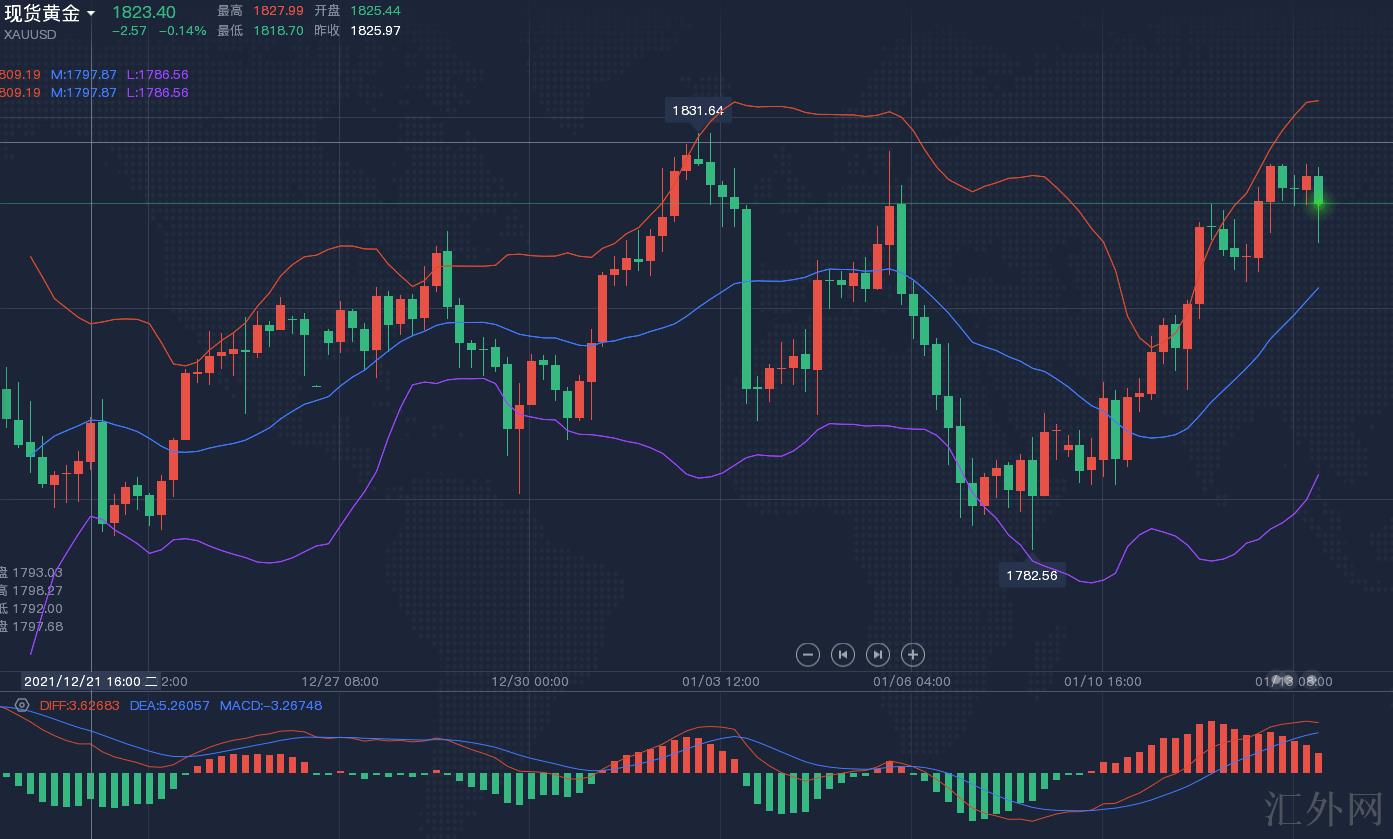Click the 1831.64 high price label
Viewport: 1393px width, 839px height.
click(x=697, y=110)
